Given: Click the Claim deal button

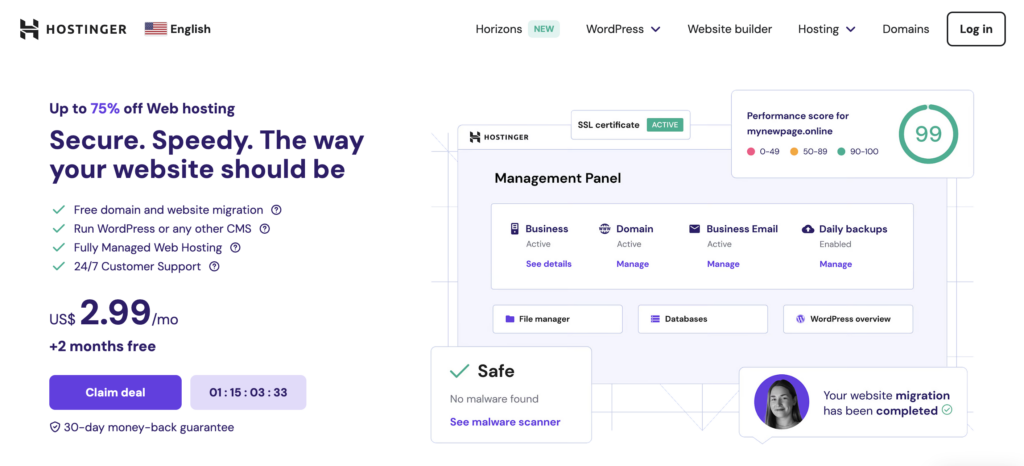Looking at the screenshot, I should [116, 392].
